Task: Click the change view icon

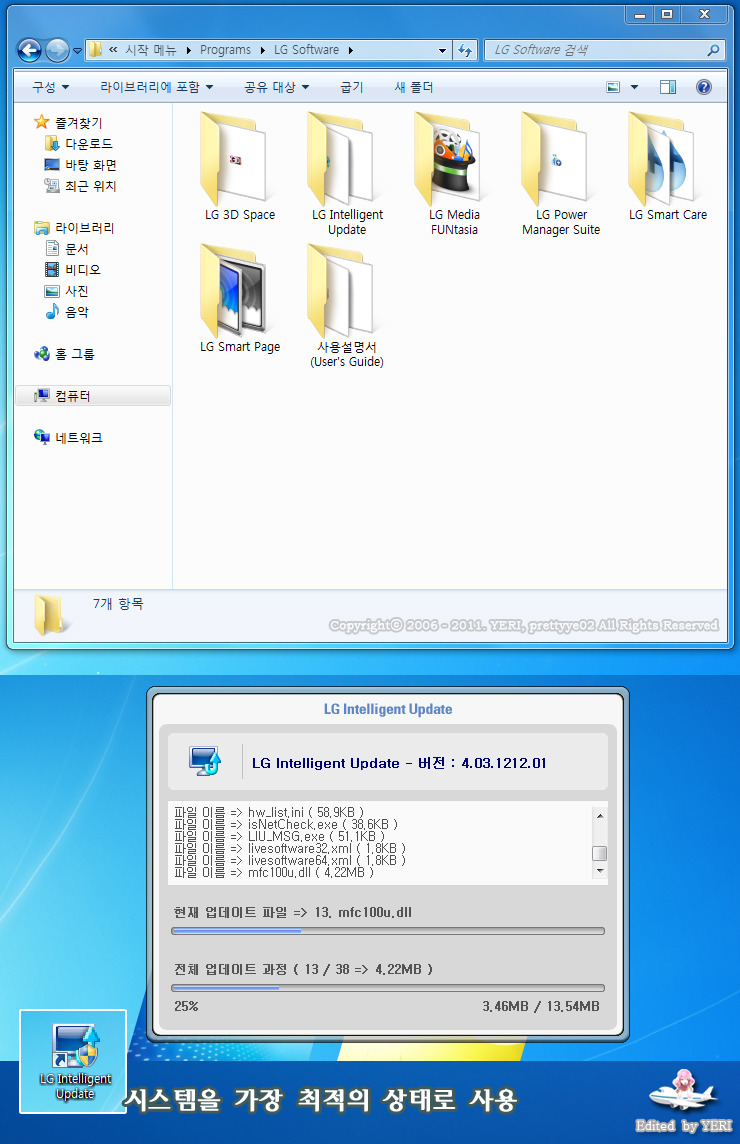Action: pos(613,87)
